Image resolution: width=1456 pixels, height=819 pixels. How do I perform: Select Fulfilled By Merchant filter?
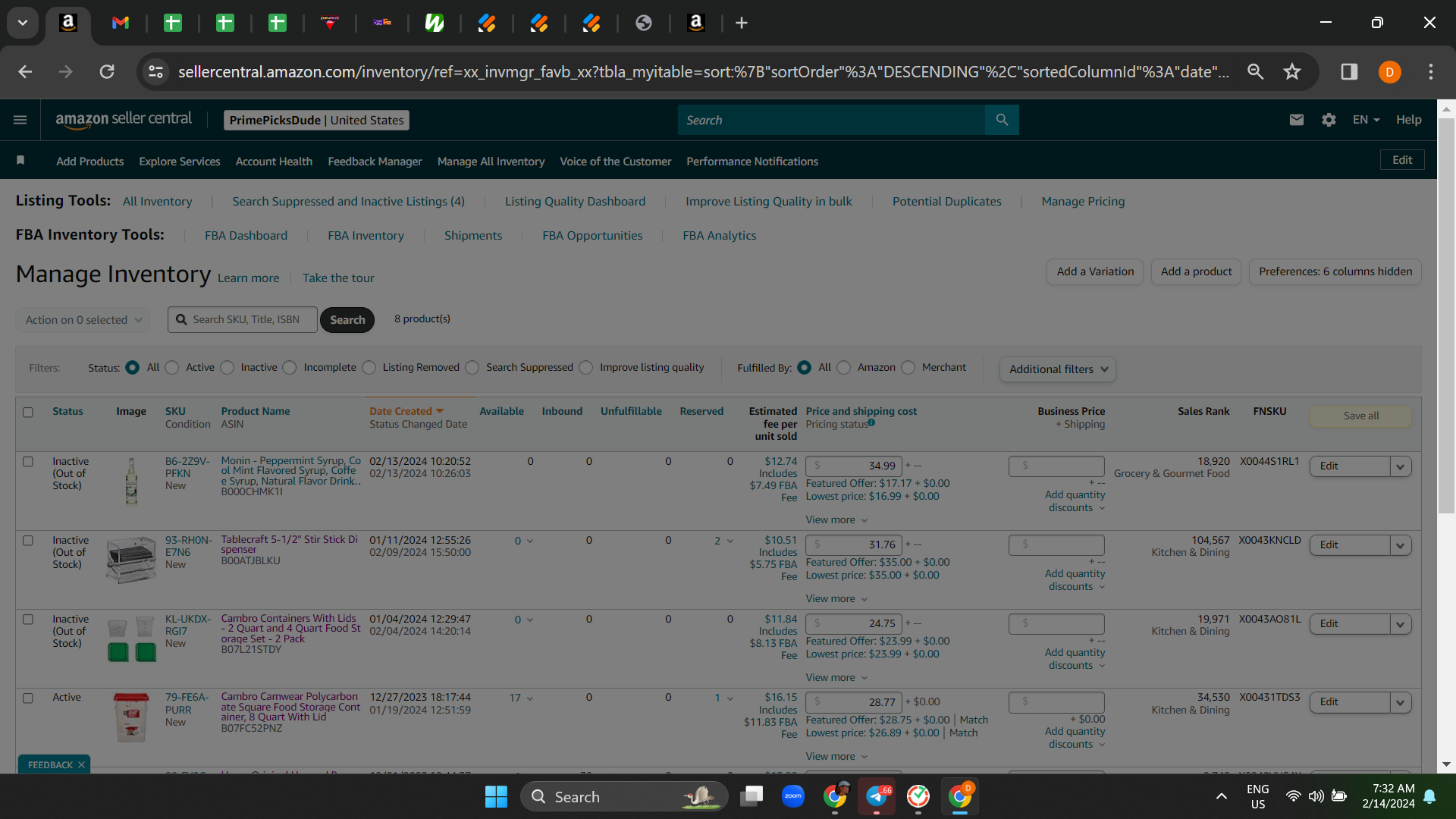(908, 368)
